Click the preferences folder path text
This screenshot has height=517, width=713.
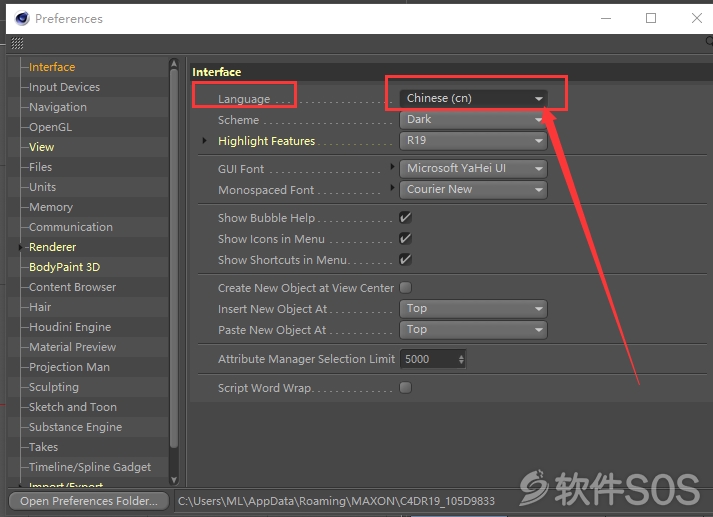(336, 501)
